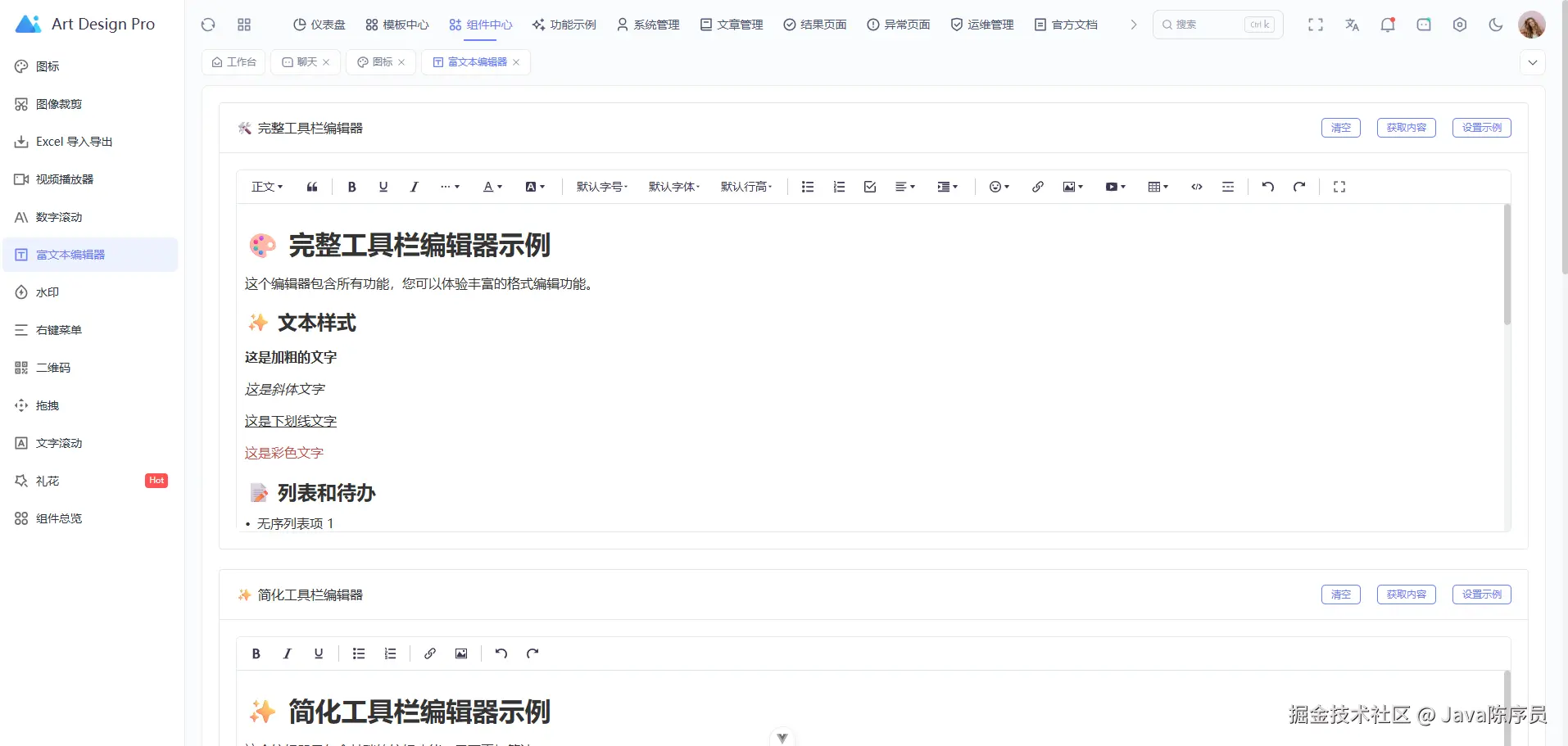The width and height of the screenshot is (1568, 746).
Task: Open the 系统管理 top menu
Action: (648, 25)
